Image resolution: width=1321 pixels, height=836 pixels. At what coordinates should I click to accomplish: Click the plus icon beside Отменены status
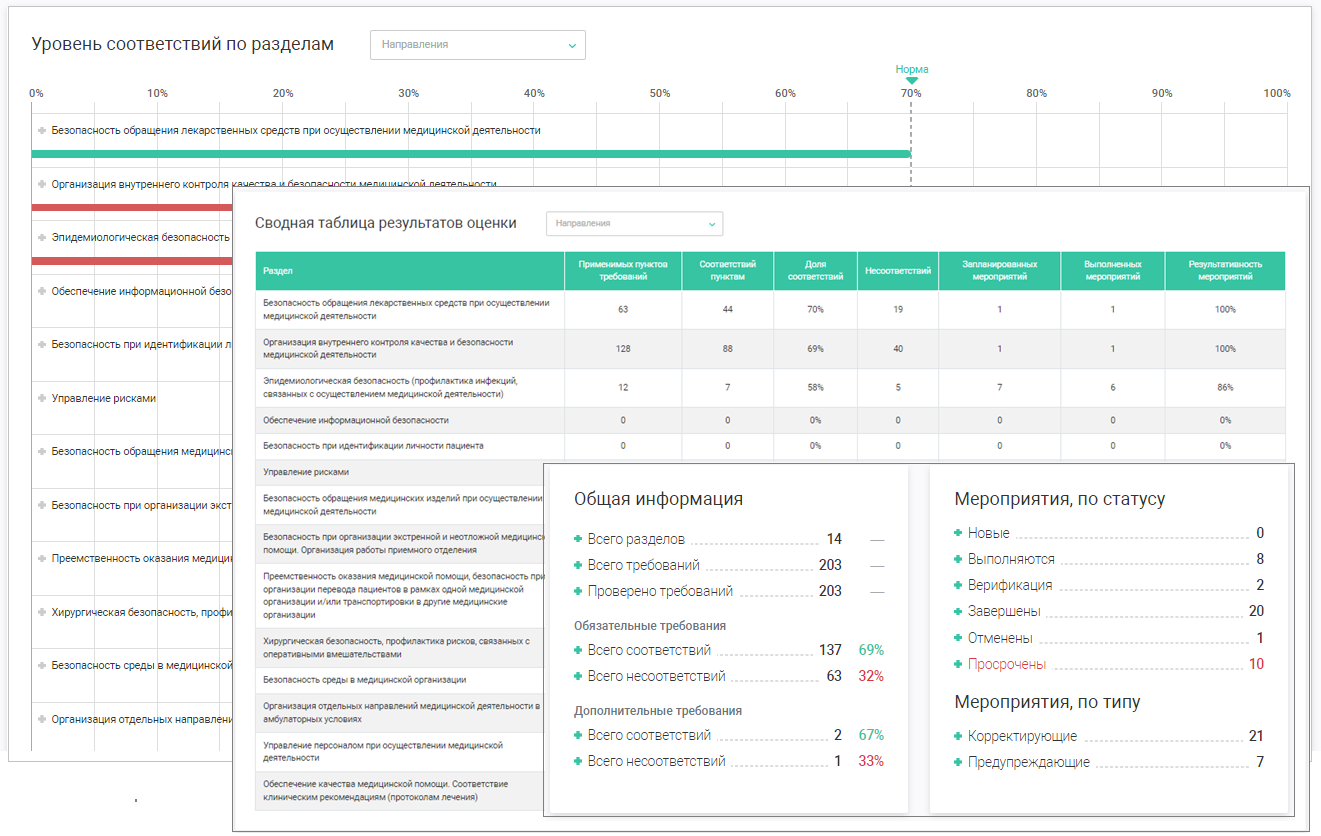958,638
